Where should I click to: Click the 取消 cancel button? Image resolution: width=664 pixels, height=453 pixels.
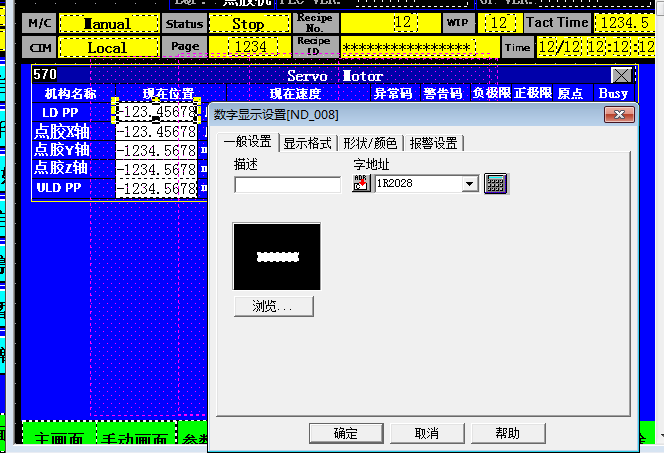click(x=427, y=433)
